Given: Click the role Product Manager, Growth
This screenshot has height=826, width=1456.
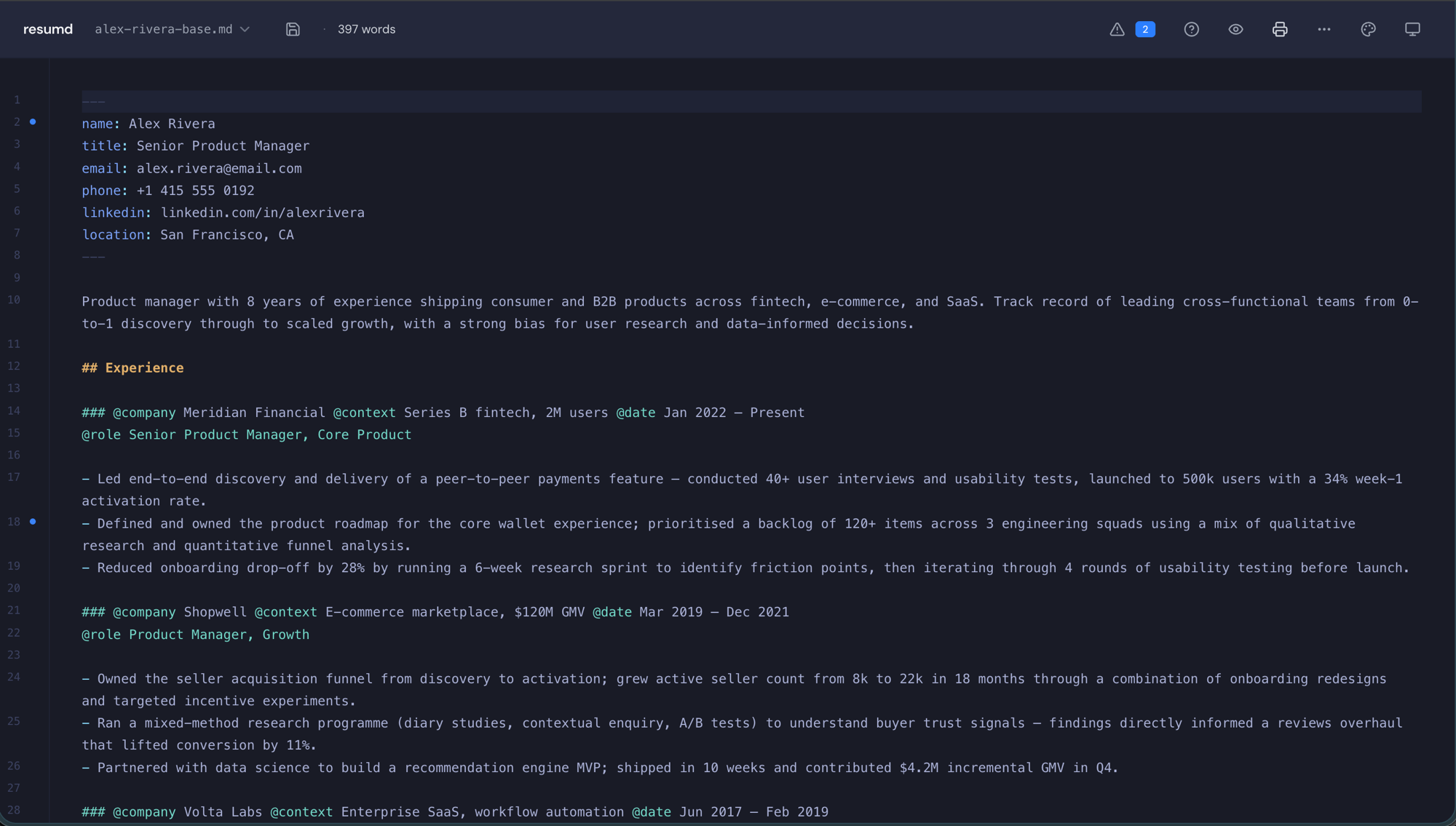Looking at the screenshot, I should click(x=195, y=635).
